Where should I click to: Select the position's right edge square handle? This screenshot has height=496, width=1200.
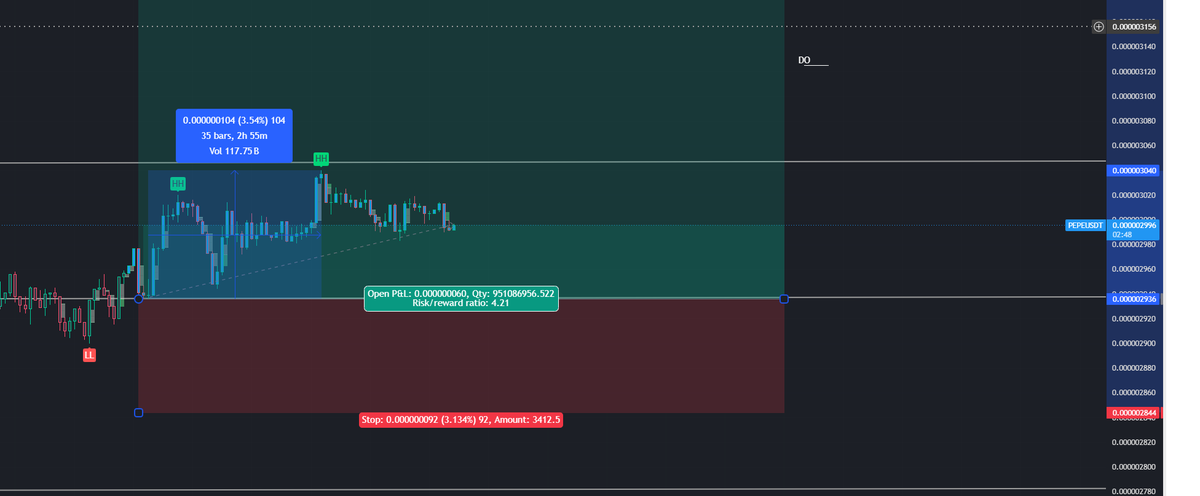pyautogui.click(x=784, y=299)
